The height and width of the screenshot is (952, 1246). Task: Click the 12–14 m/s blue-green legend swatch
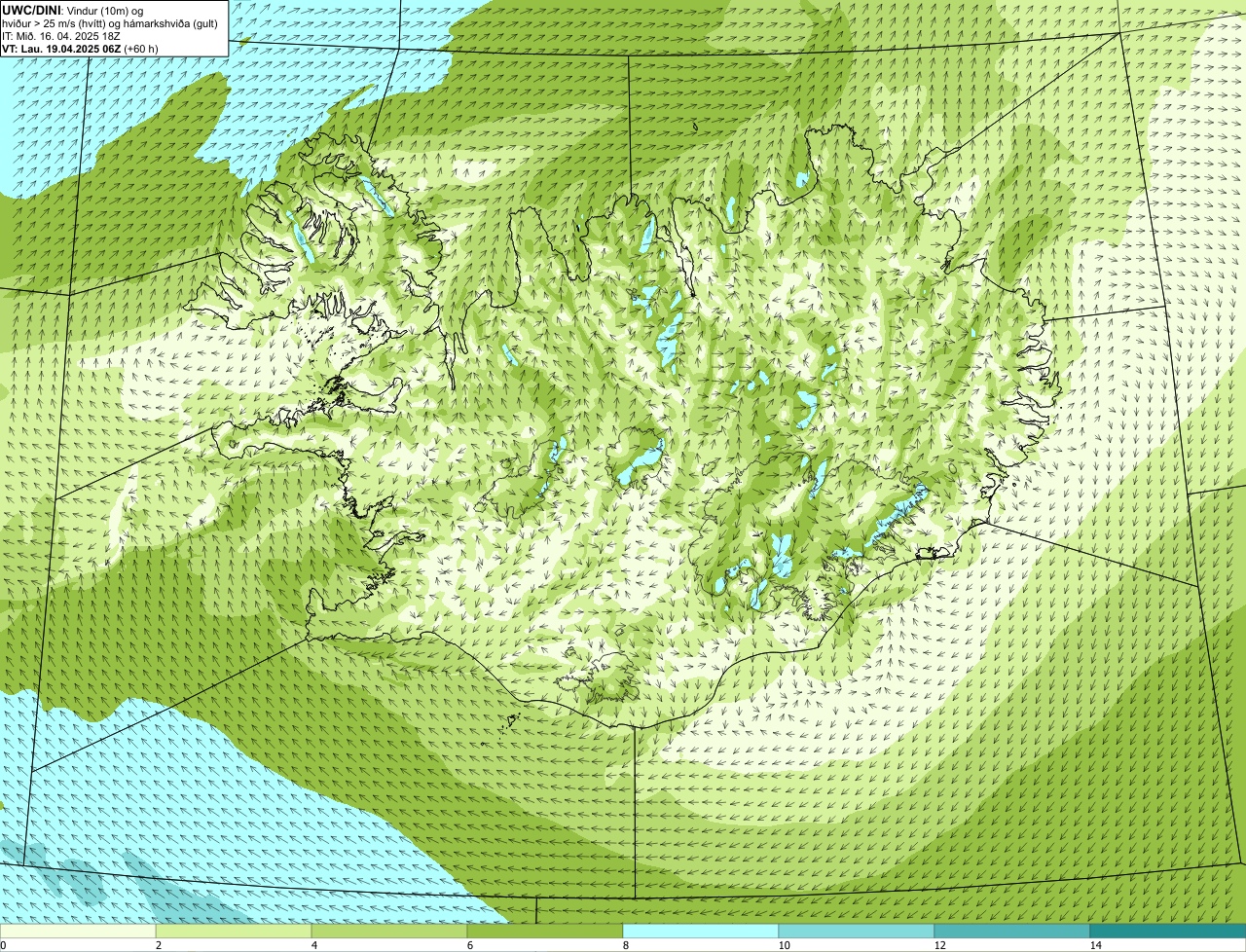(1012, 931)
